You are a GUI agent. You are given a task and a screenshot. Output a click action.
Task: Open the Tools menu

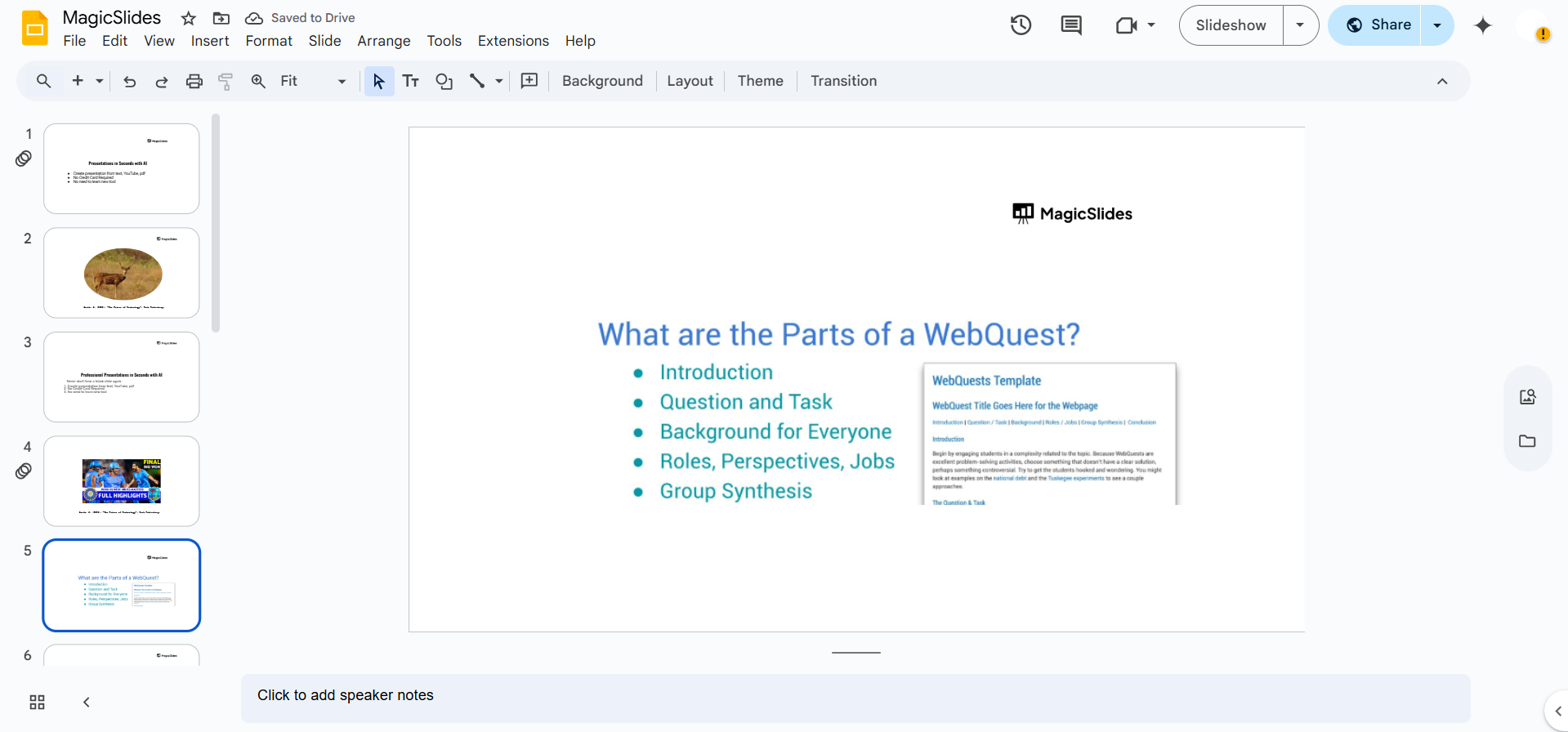click(444, 41)
